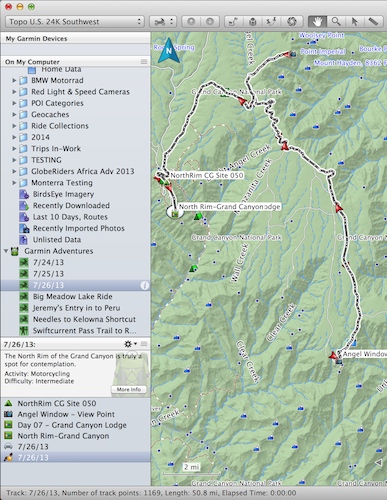The width and height of the screenshot is (387, 500).
Task: Expand the BMW Motorrad folder
Action: [14, 81]
